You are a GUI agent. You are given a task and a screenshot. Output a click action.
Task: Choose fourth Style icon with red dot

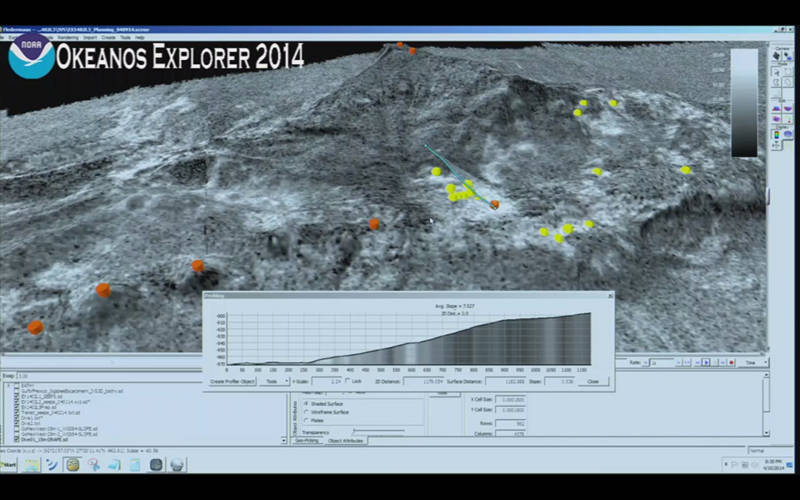(789, 119)
